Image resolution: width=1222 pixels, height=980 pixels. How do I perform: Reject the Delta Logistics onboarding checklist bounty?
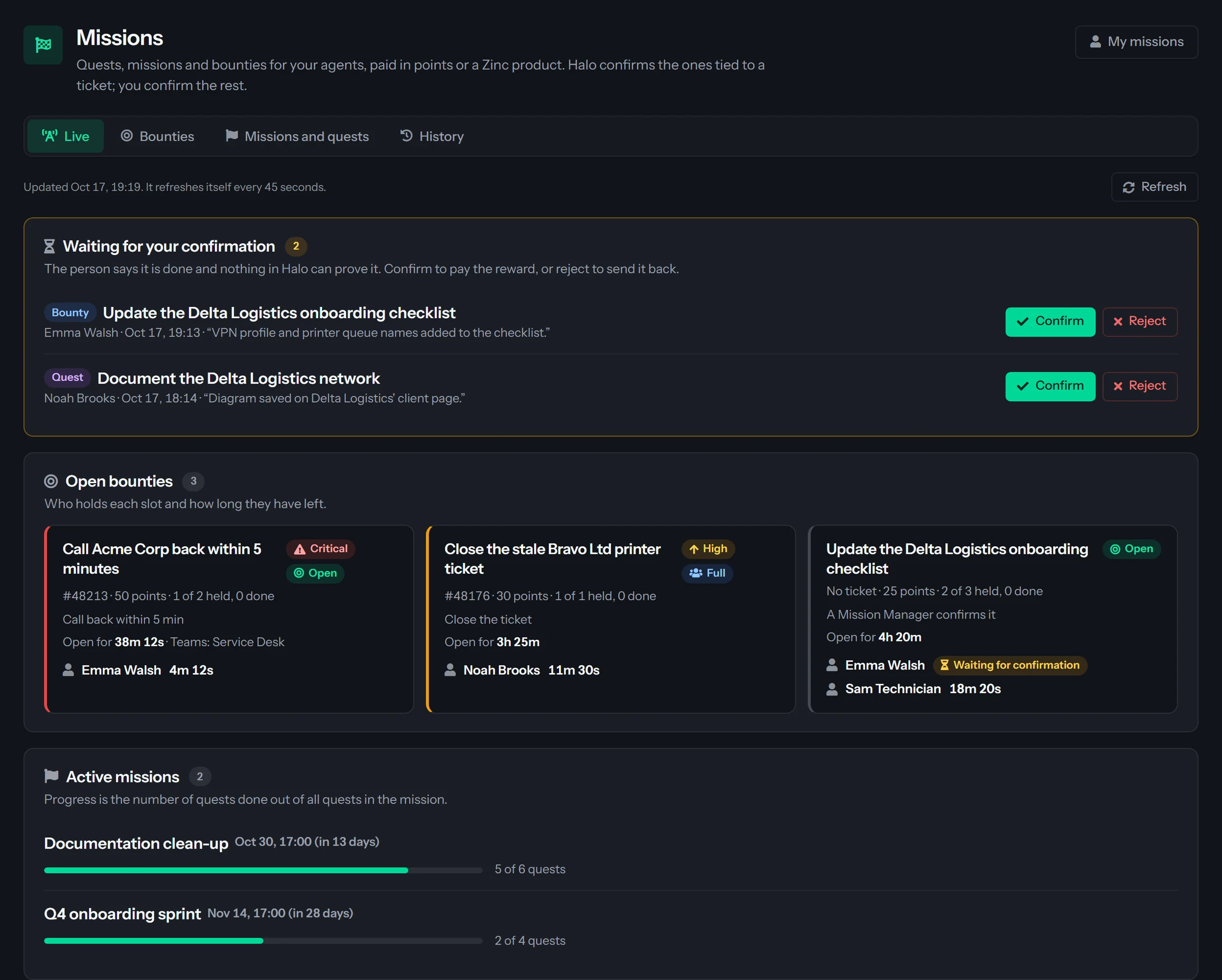coord(1139,321)
